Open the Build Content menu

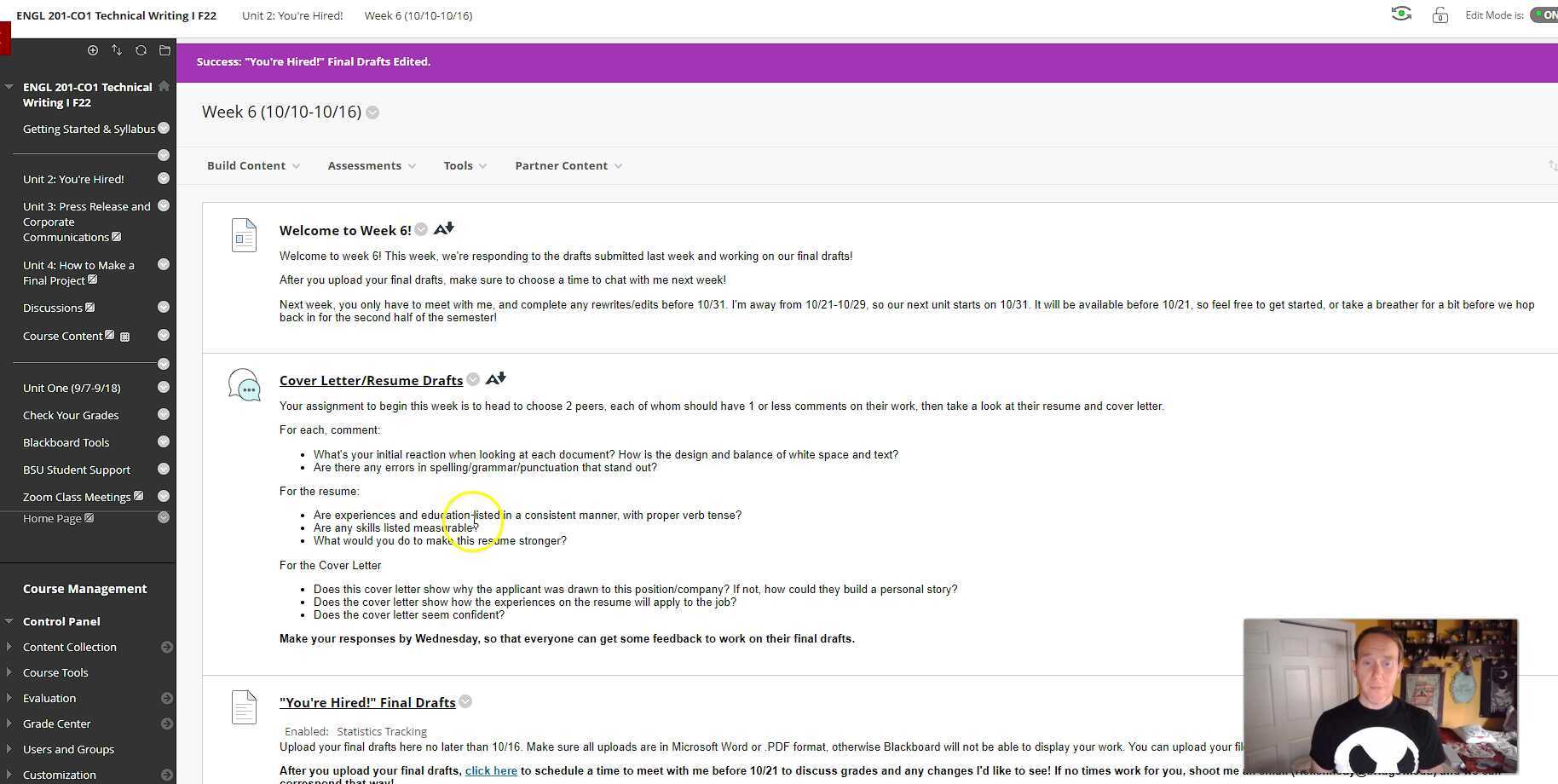pyautogui.click(x=253, y=165)
